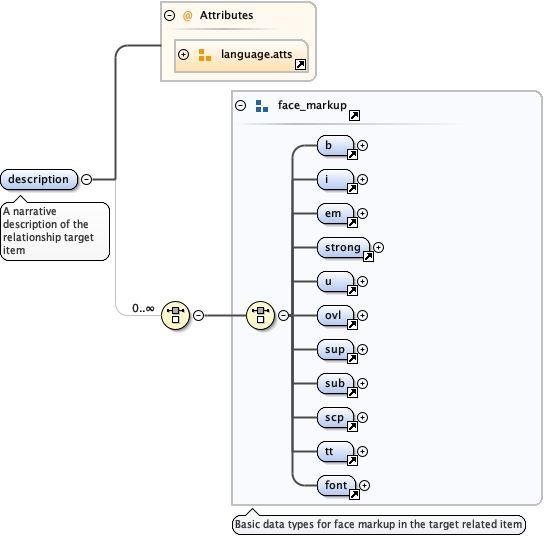Image resolution: width=560 pixels, height=538 pixels.
Task: Select the u element
Action: tap(335, 282)
